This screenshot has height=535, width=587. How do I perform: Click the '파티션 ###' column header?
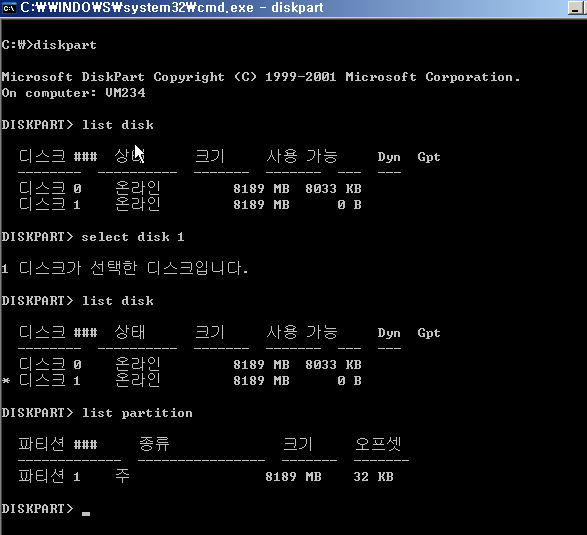click(x=58, y=444)
